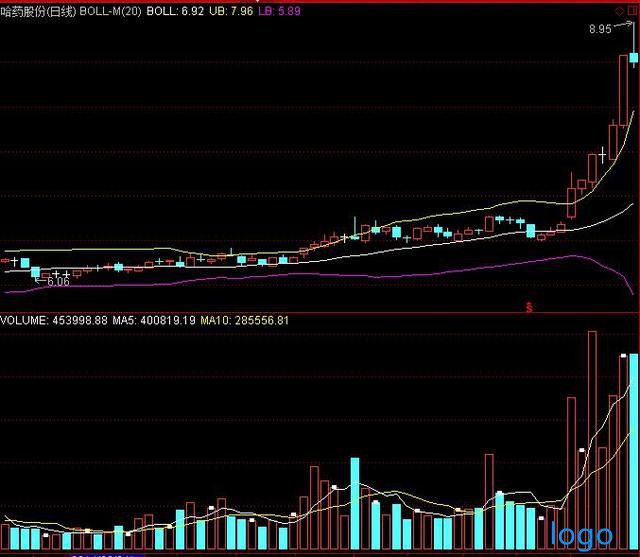Click the blue logo watermark
Image resolution: width=640 pixels, height=557 pixels.
pyautogui.click(x=582, y=535)
